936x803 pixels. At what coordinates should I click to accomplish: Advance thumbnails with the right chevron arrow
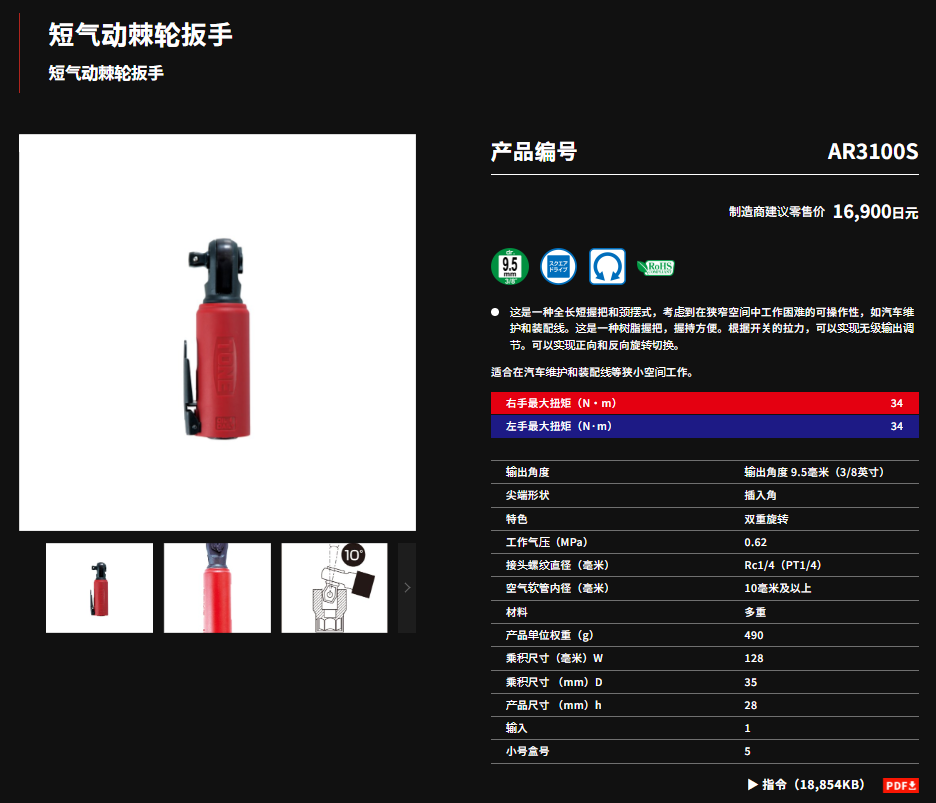[407, 587]
